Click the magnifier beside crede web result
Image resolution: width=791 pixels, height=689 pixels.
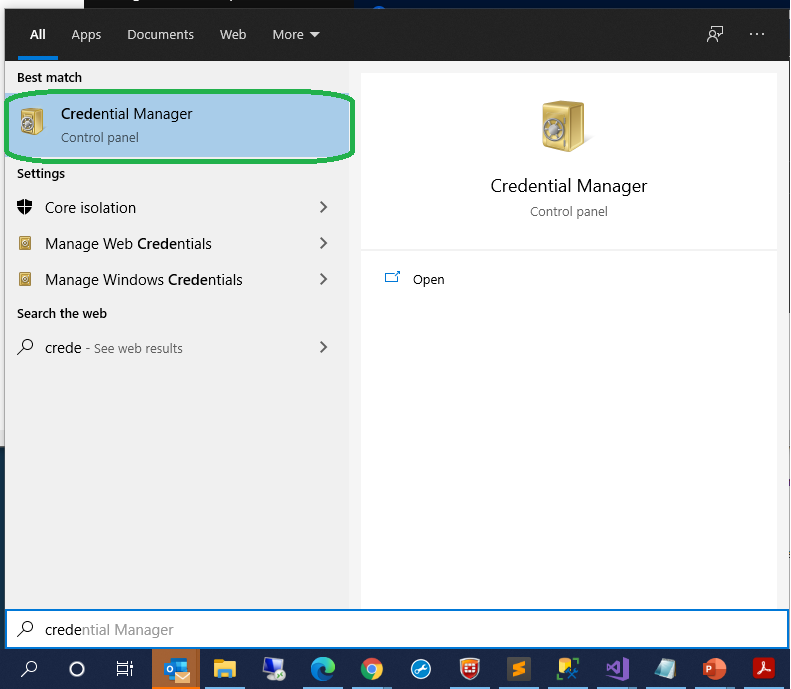(x=25, y=347)
